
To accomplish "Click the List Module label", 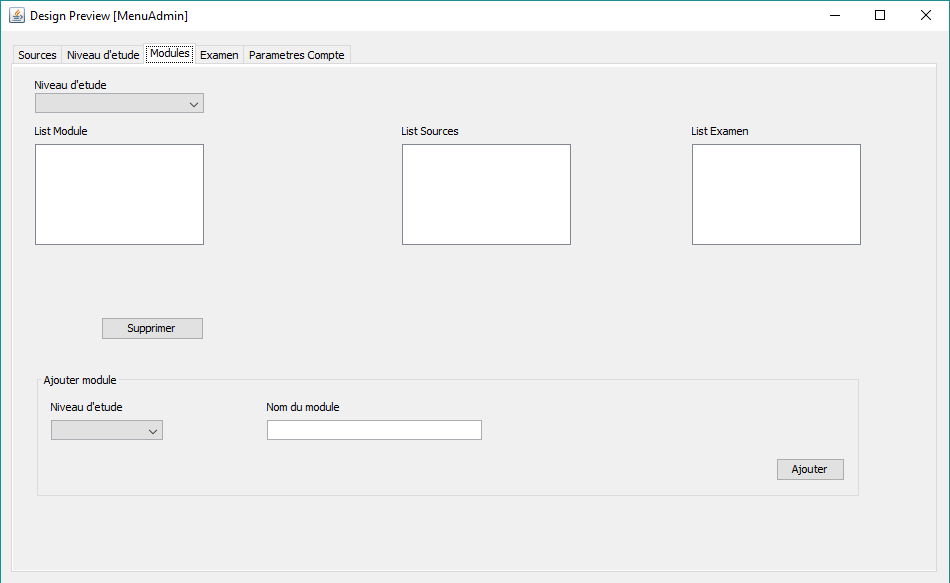I will point(61,131).
